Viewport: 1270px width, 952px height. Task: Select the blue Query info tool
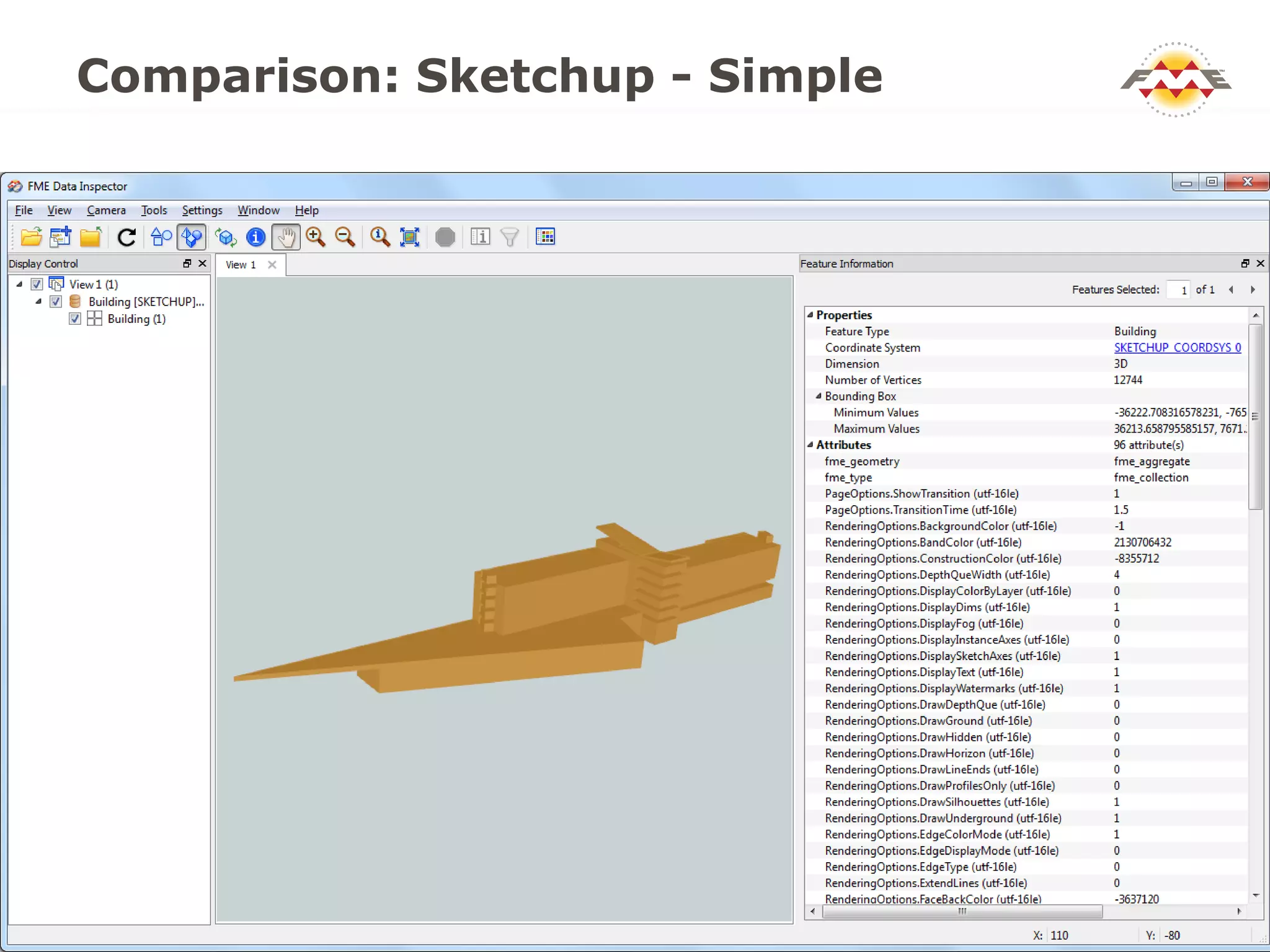pyautogui.click(x=255, y=237)
